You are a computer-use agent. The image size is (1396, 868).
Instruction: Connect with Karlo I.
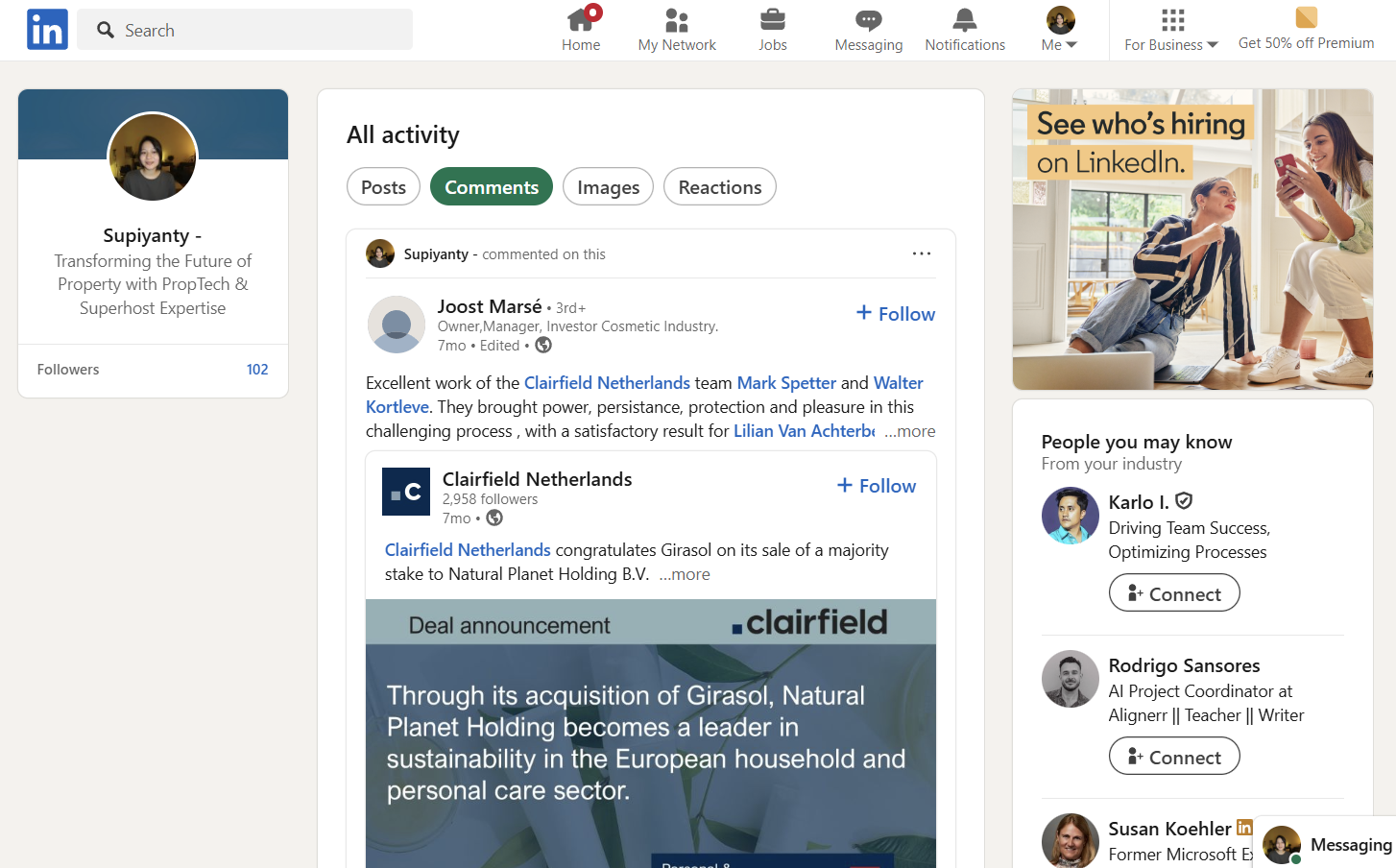(1174, 593)
